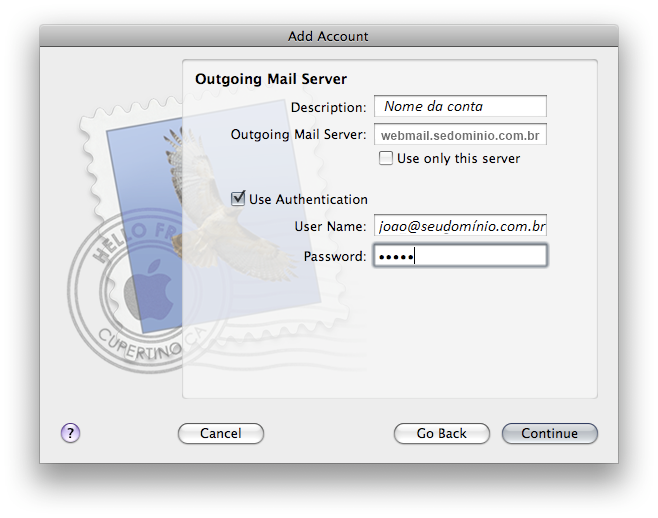Open the help question mark button
The height and width of the screenshot is (518, 658).
click(x=70, y=433)
